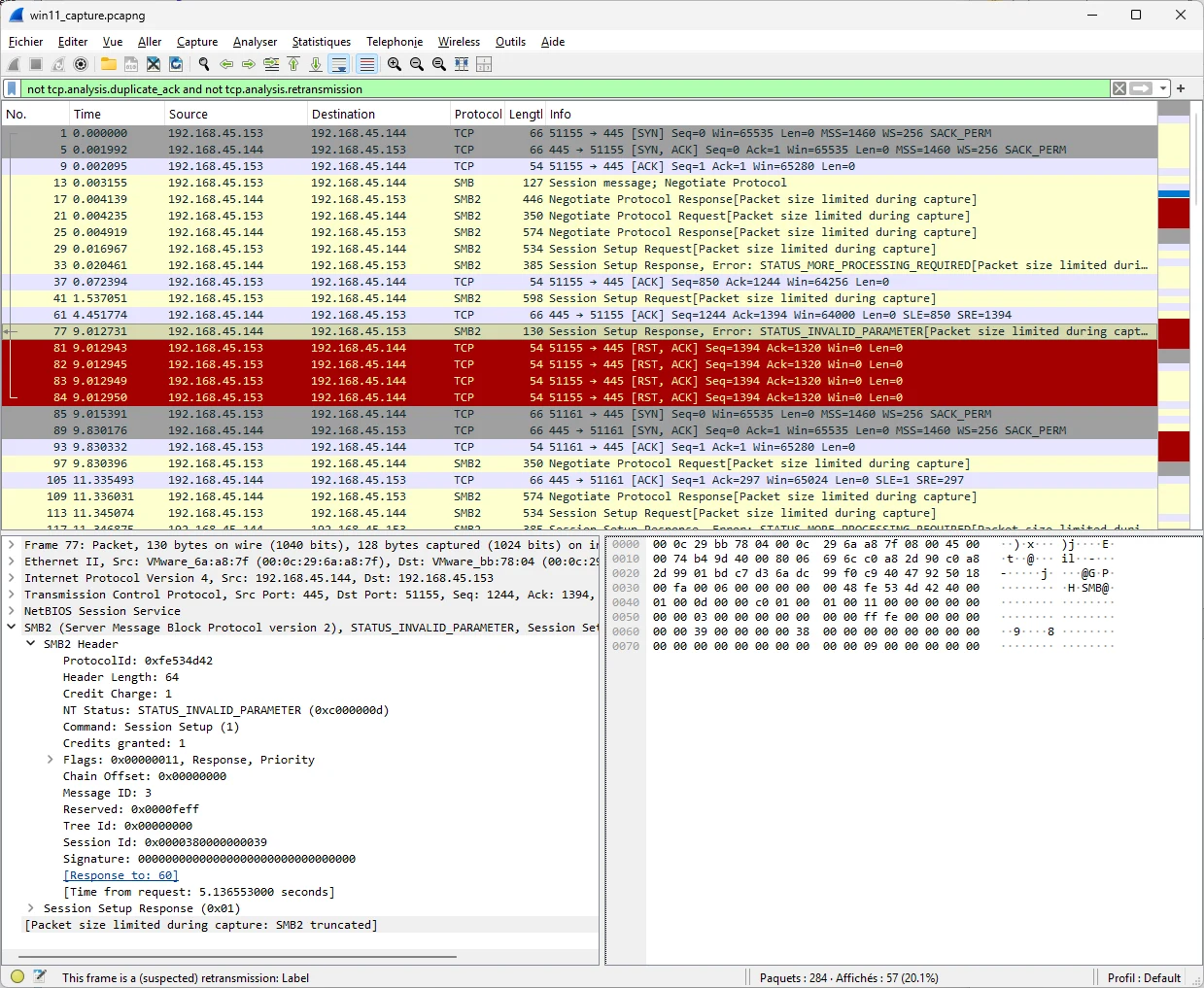The height and width of the screenshot is (988, 1204).
Task: Click the layout reset toolbar icon
Action: (484, 64)
